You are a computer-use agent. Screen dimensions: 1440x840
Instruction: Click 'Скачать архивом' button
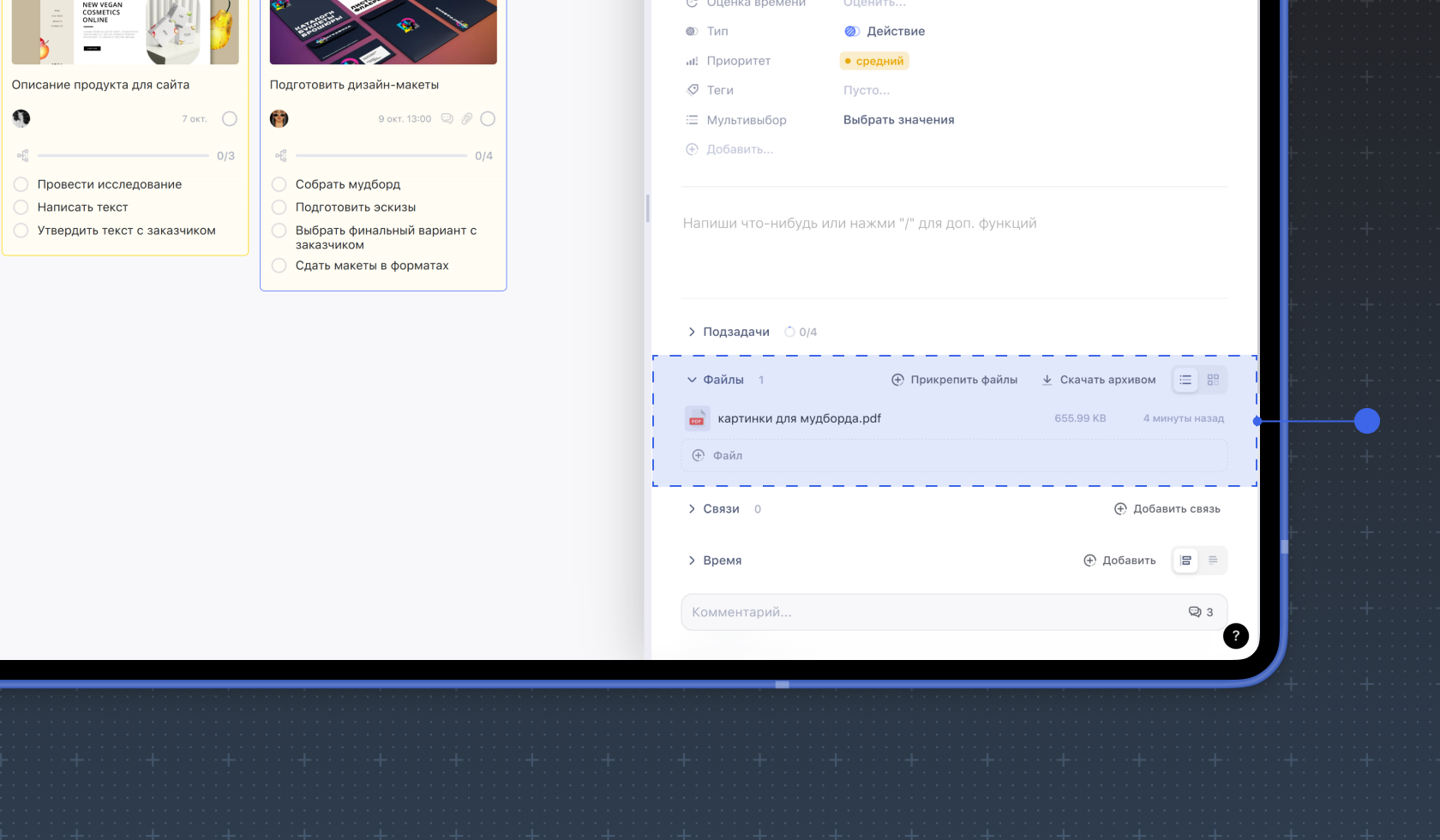1098,380
